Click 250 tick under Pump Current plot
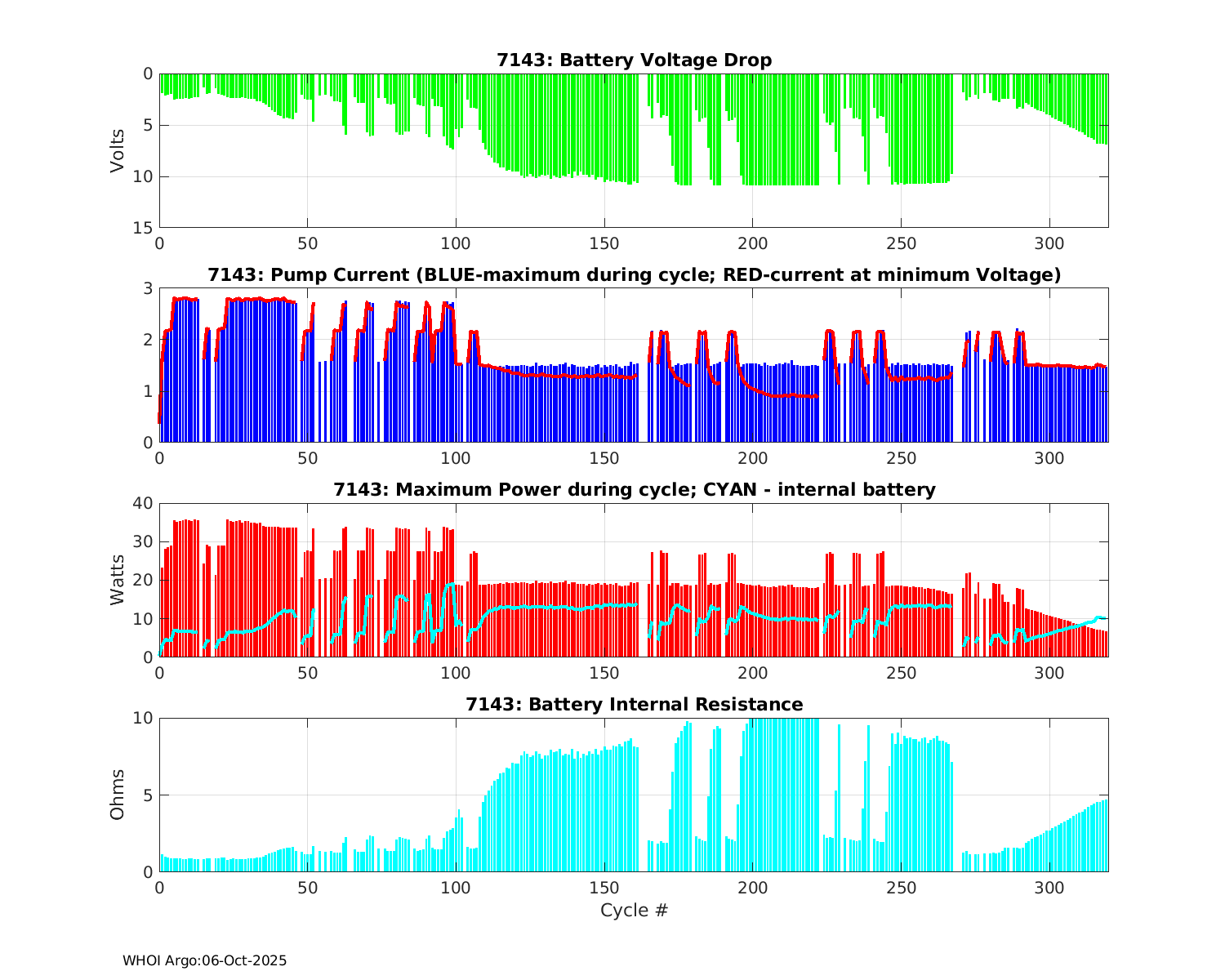Viewport: 1225px width, 980px height. (900, 458)
